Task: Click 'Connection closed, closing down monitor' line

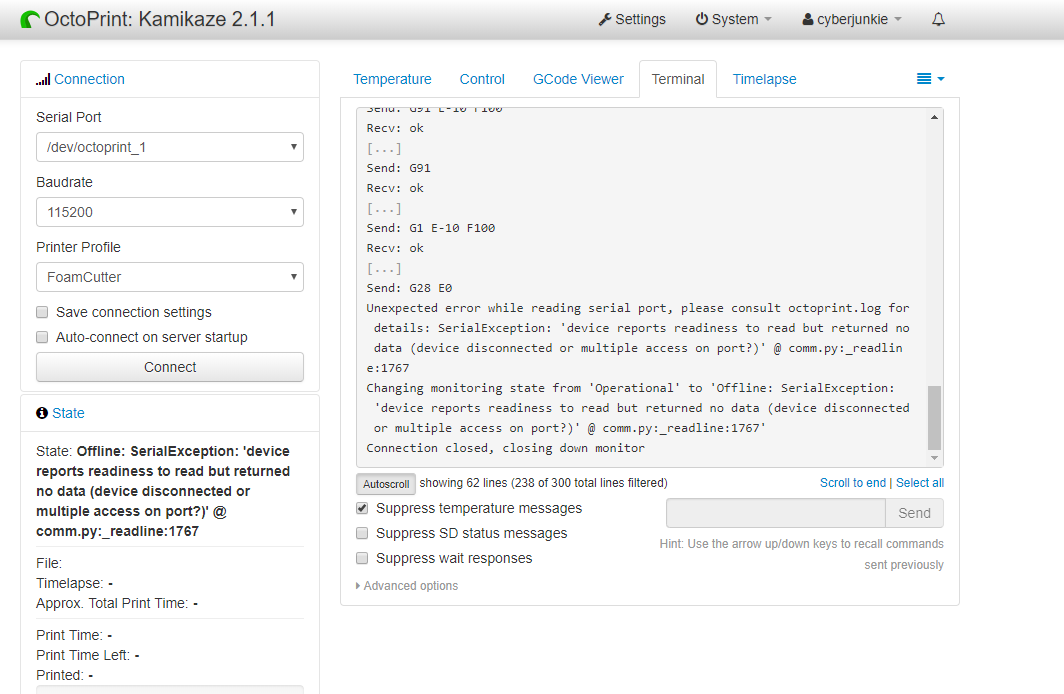Action: click(x=506, y=448)
